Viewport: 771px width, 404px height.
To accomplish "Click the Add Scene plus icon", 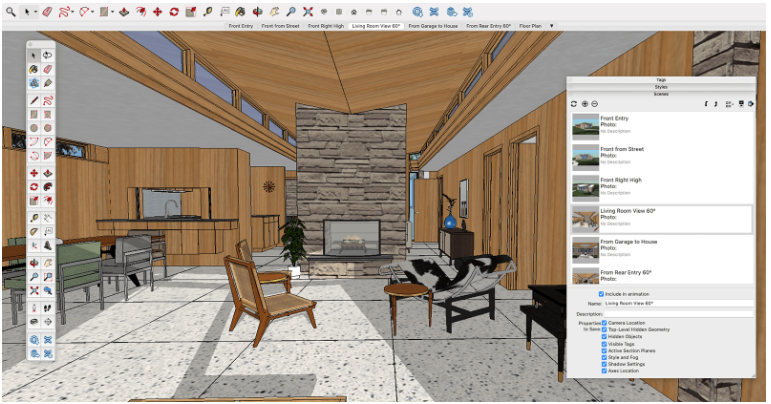I will (584, 103).
